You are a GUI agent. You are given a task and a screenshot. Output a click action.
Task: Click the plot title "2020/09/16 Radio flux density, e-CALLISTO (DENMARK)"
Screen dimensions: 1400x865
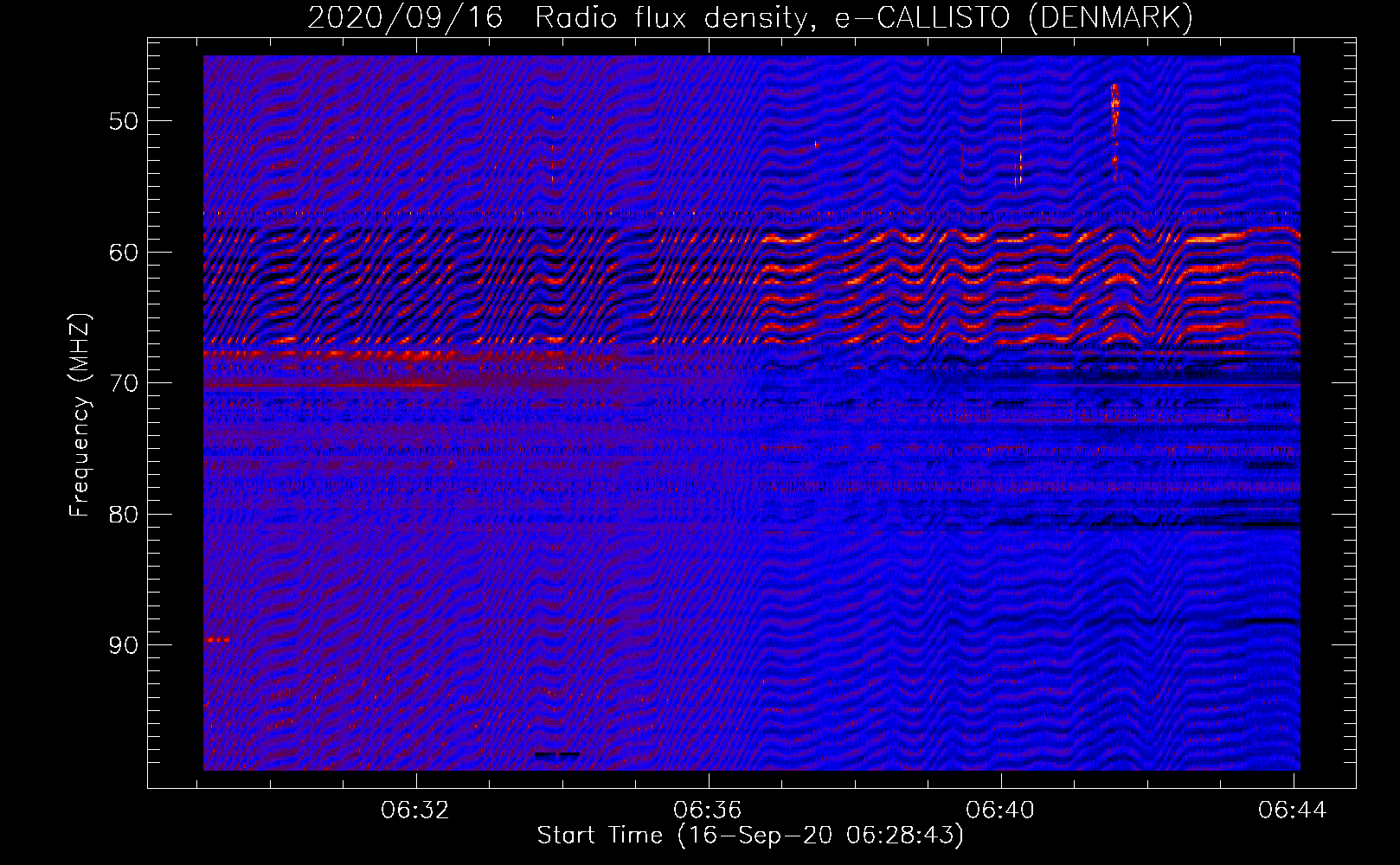pyautogui.click(x=750, y=17)
